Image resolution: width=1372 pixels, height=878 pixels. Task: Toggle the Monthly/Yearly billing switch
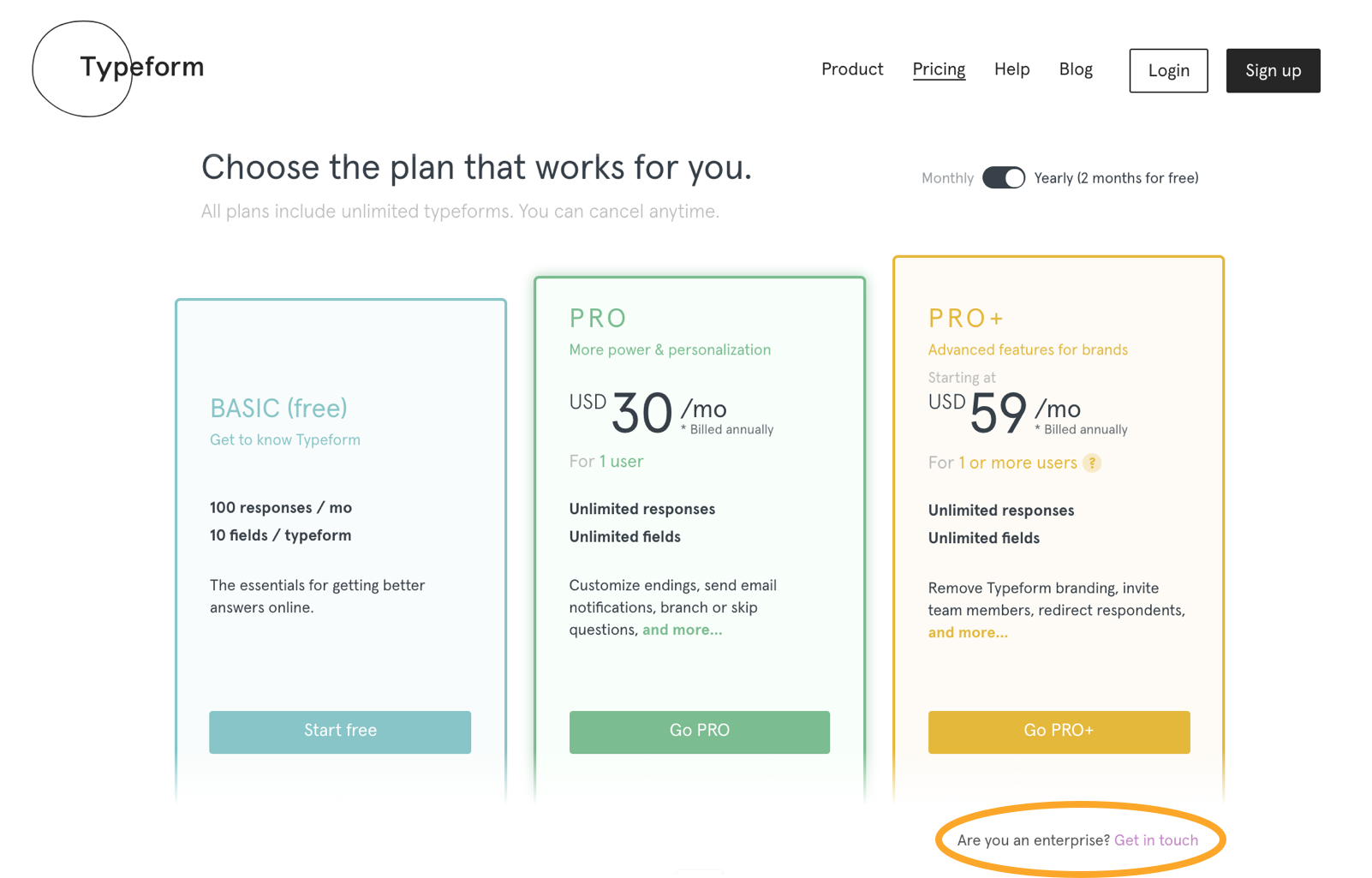pos(1004,177)
